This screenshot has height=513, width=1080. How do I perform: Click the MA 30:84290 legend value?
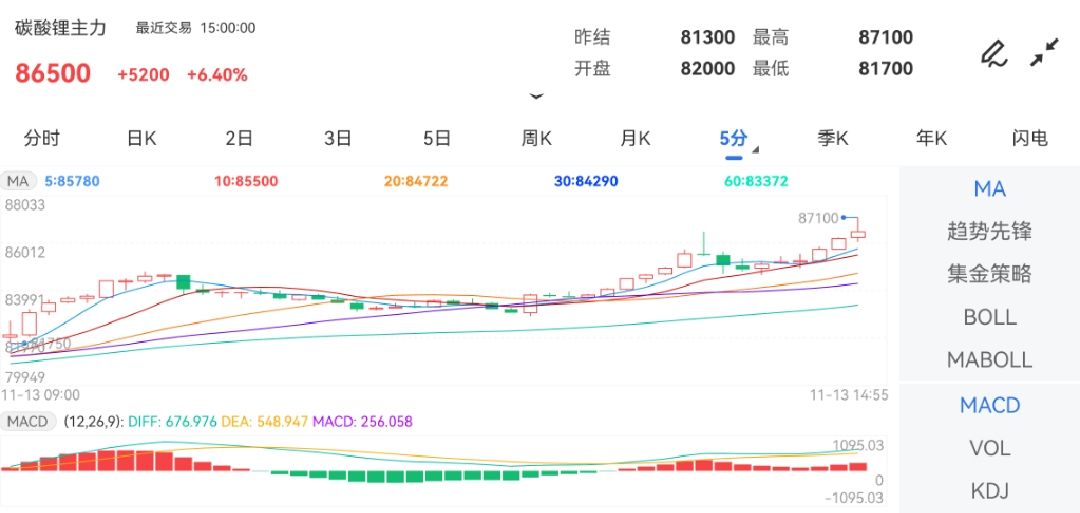coord(586,182)
